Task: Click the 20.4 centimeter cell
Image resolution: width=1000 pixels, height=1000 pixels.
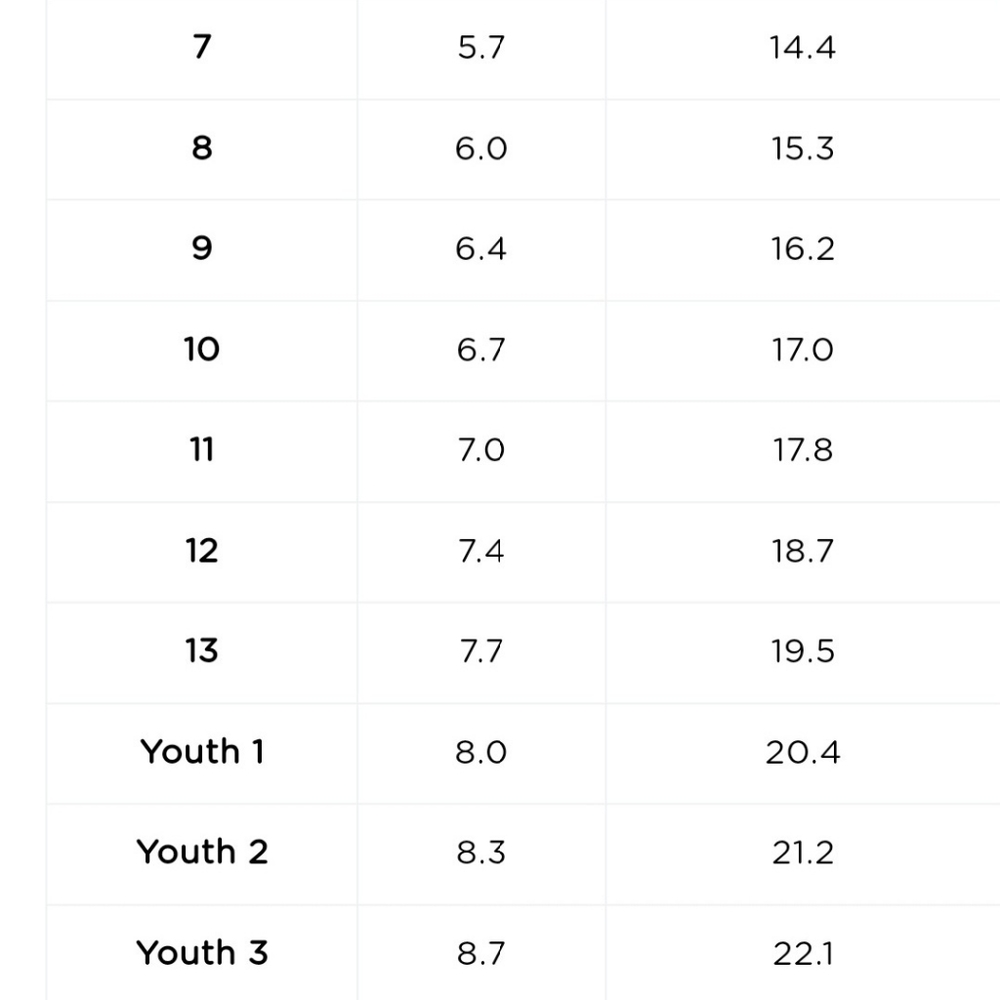Action: click(802, 753)
